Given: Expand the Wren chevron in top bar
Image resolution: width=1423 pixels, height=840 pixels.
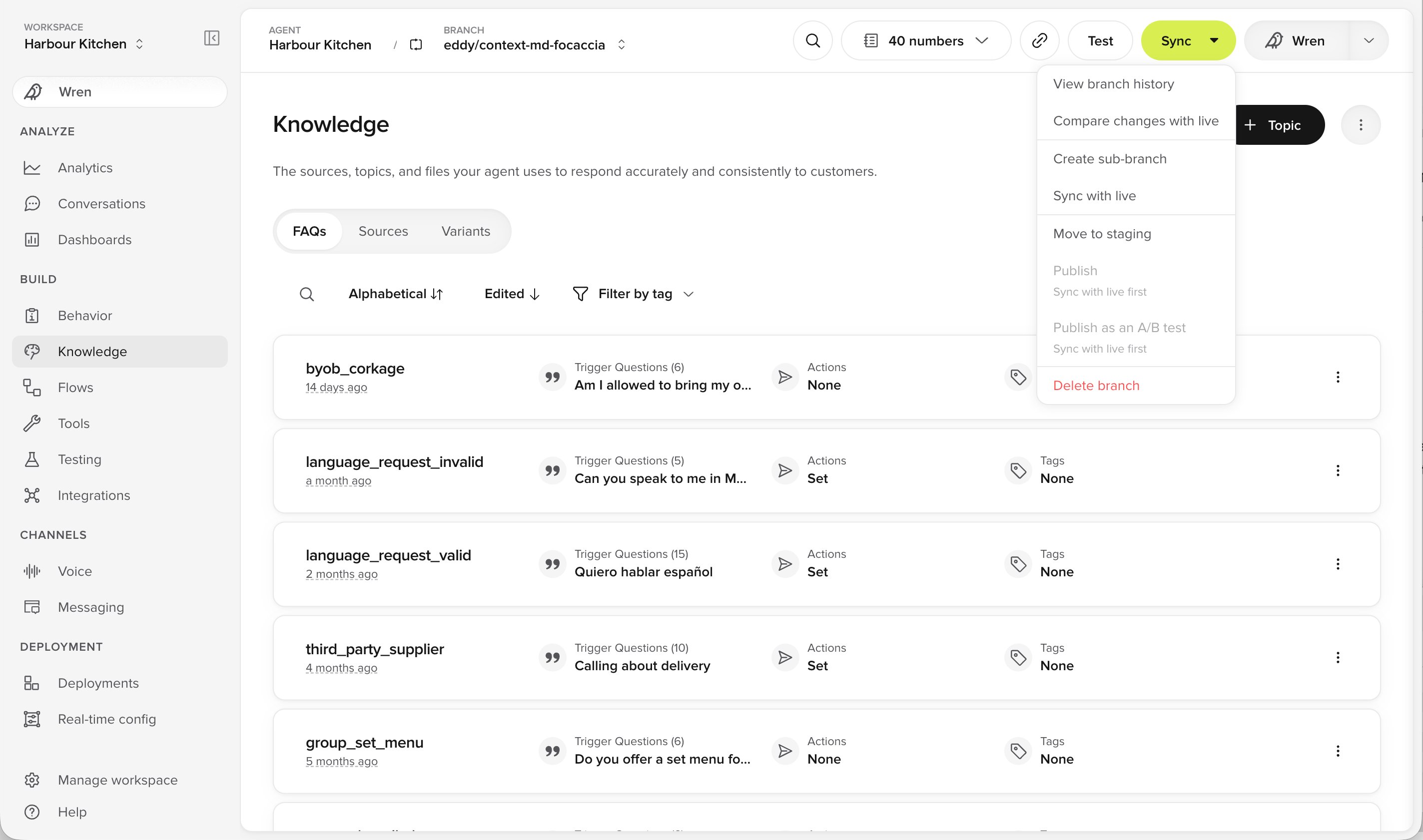Looking at the screenshot, I should pyautogui.click(x=1369, y=41).
